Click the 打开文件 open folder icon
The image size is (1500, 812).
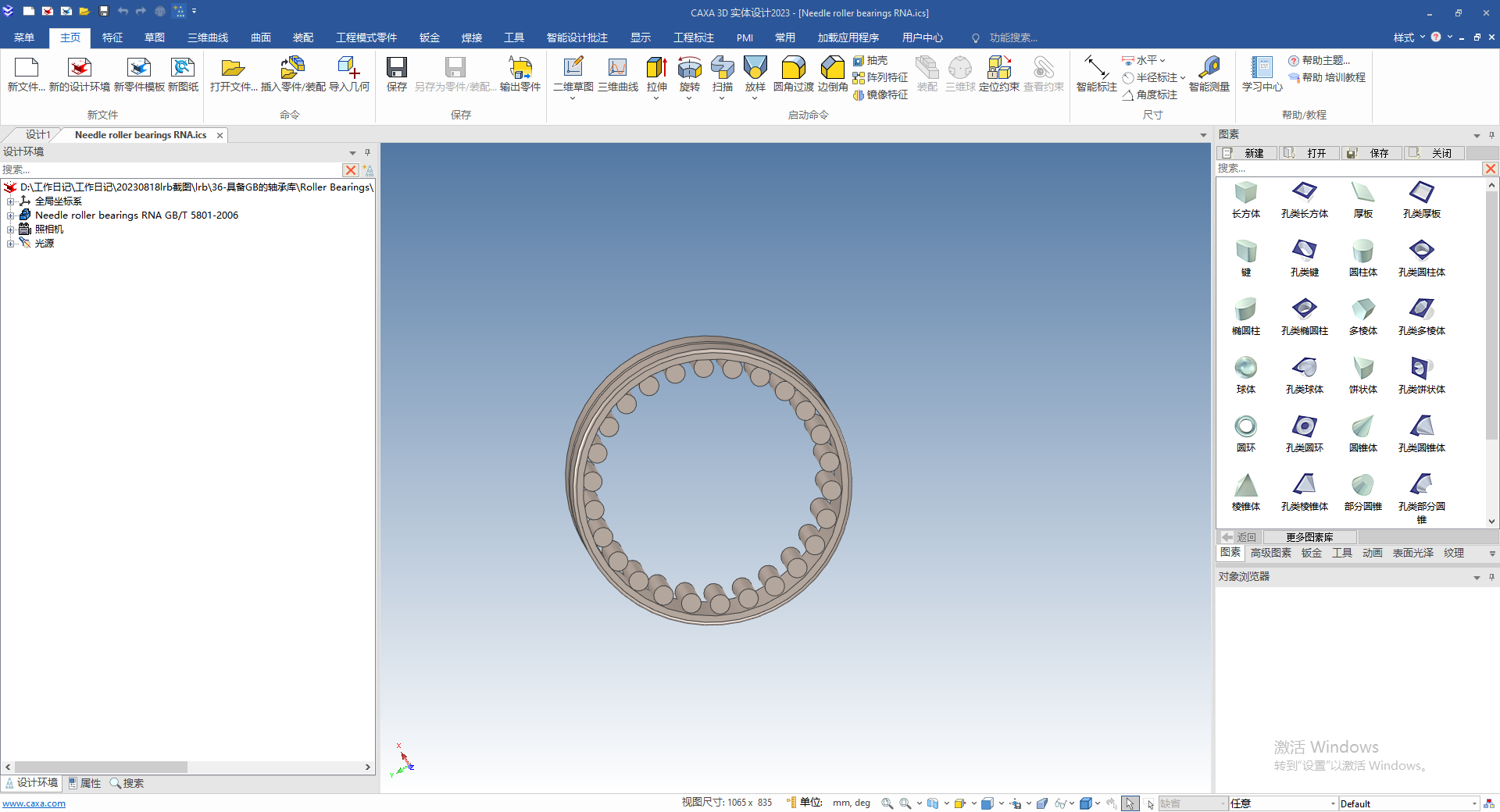[233, 69]
